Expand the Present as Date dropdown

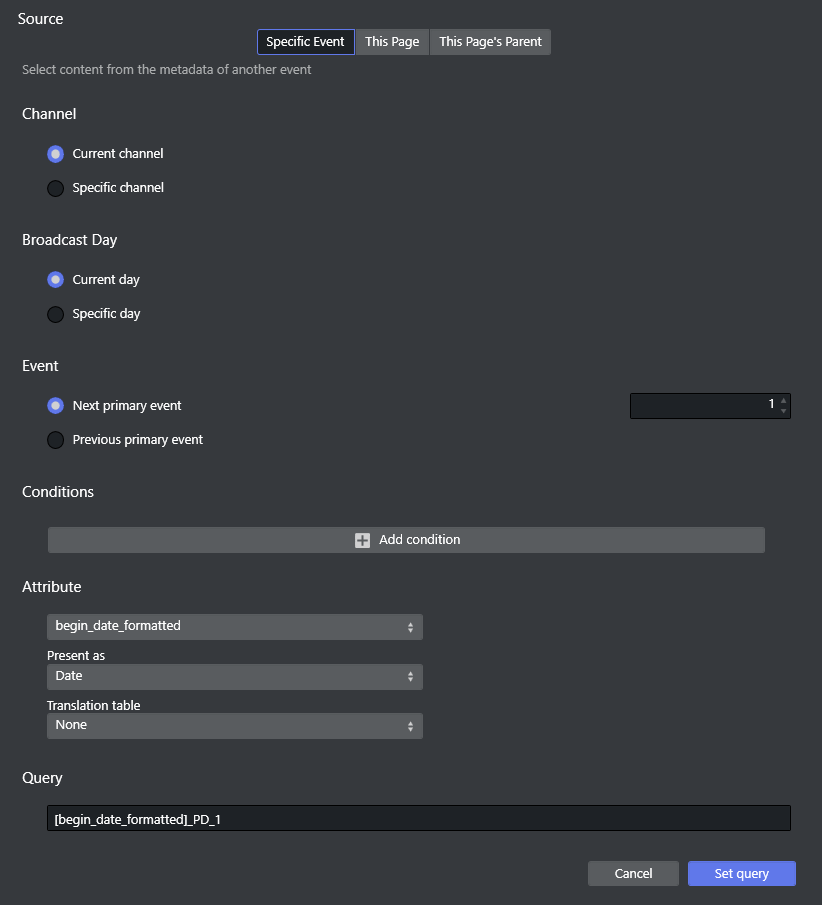234,677
